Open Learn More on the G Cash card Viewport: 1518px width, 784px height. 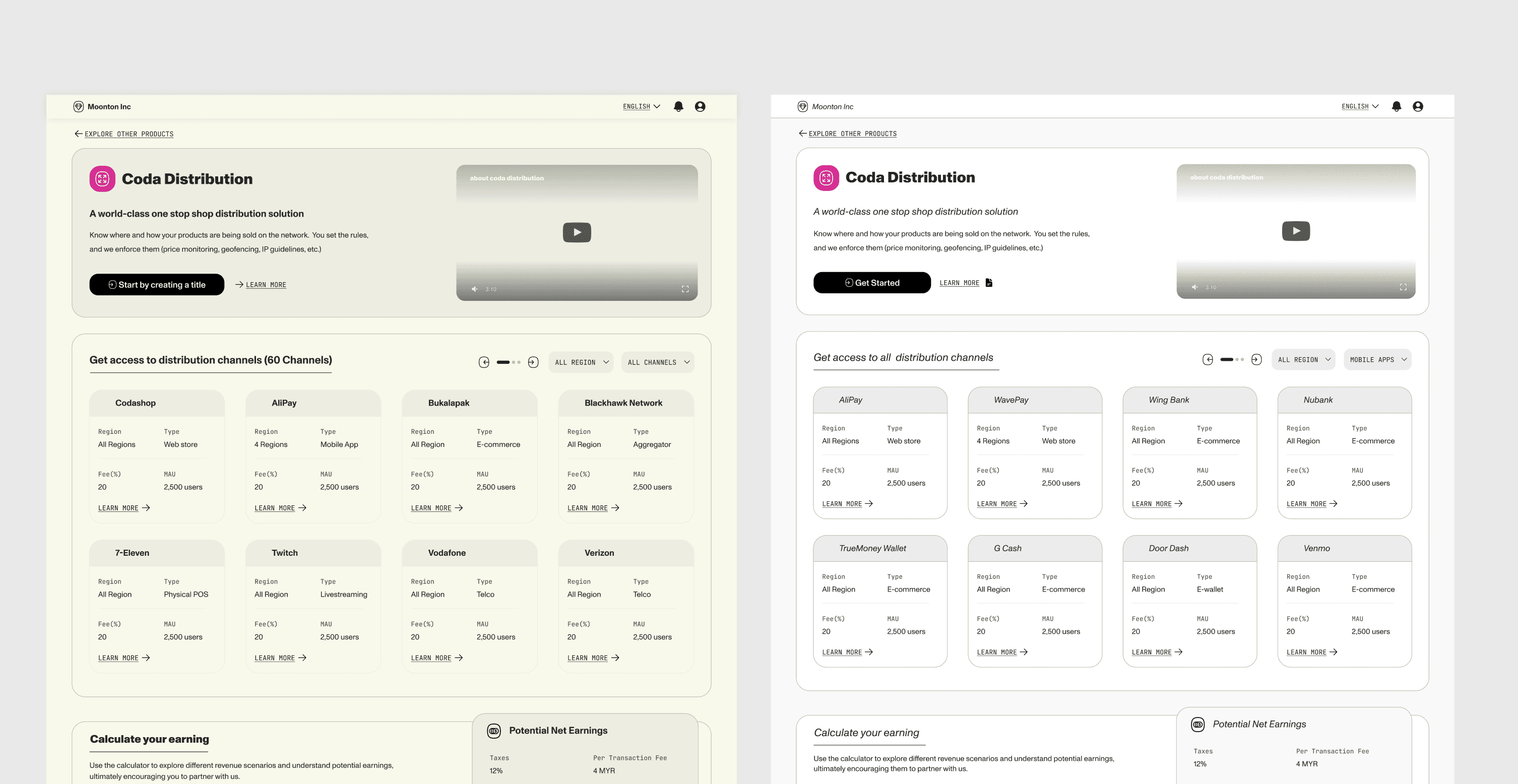point(1002,652)
